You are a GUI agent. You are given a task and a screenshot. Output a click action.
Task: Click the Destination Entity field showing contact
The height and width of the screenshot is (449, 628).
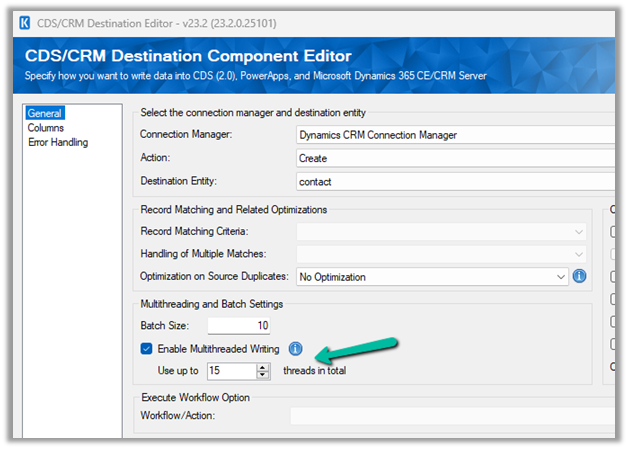tap(454, 182)
